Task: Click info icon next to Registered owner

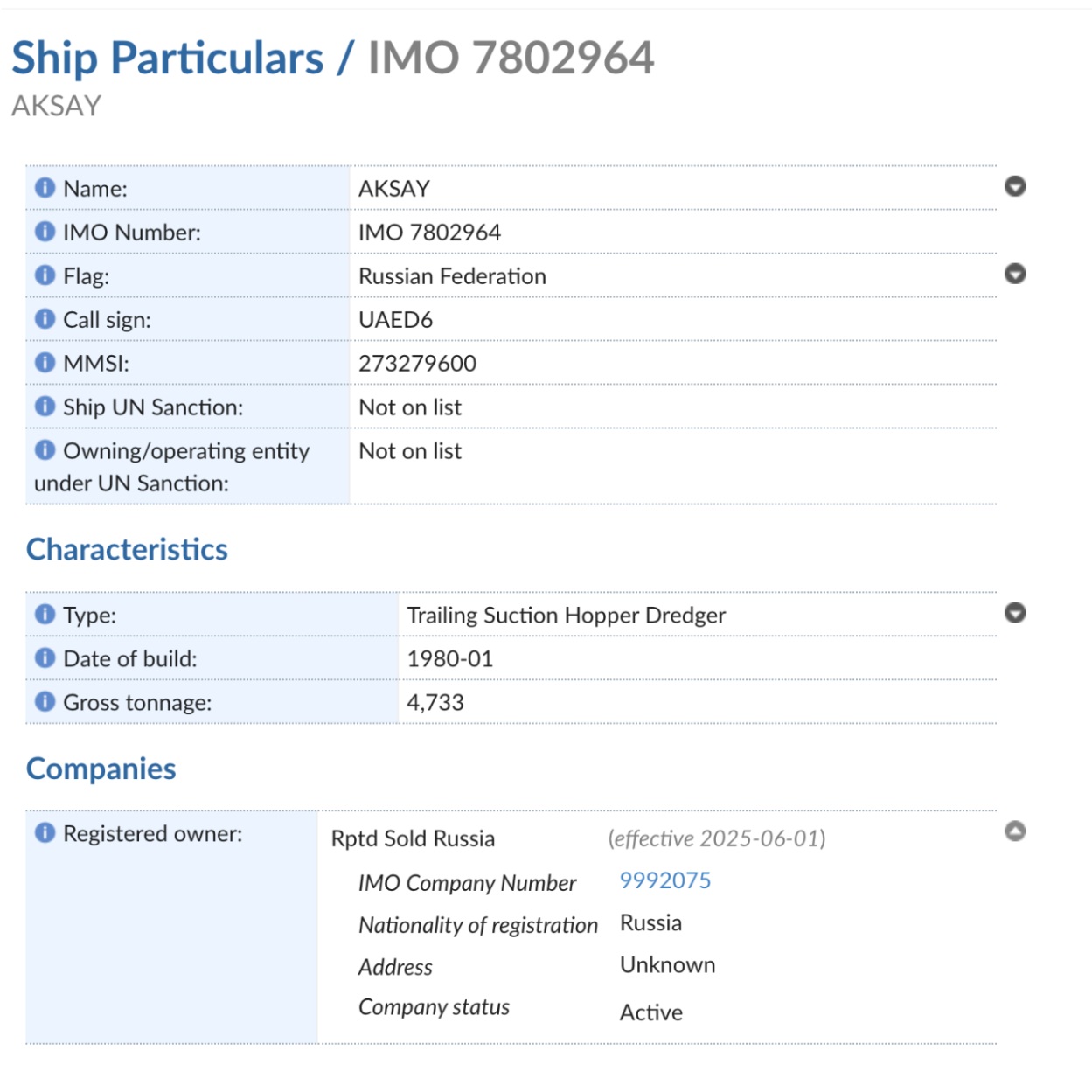Action: (45, 833)
